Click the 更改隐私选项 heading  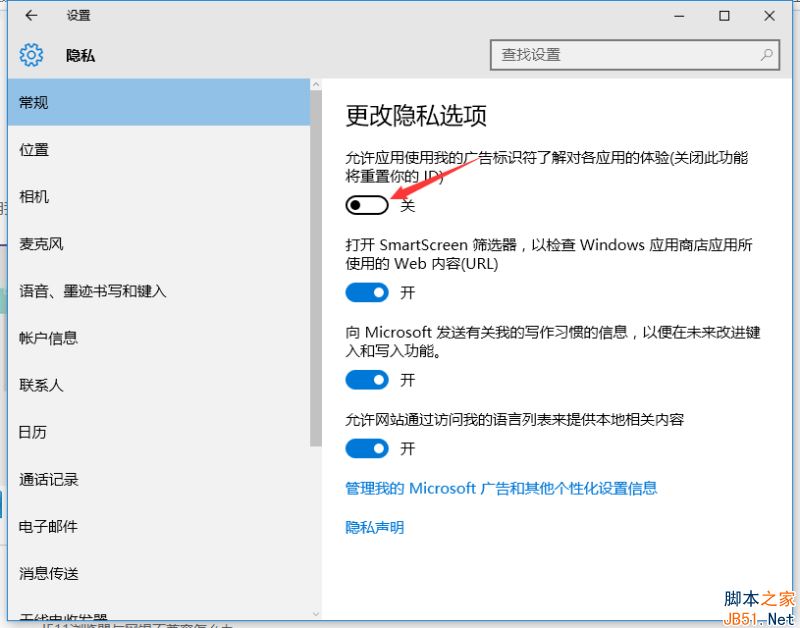(416, 115)
